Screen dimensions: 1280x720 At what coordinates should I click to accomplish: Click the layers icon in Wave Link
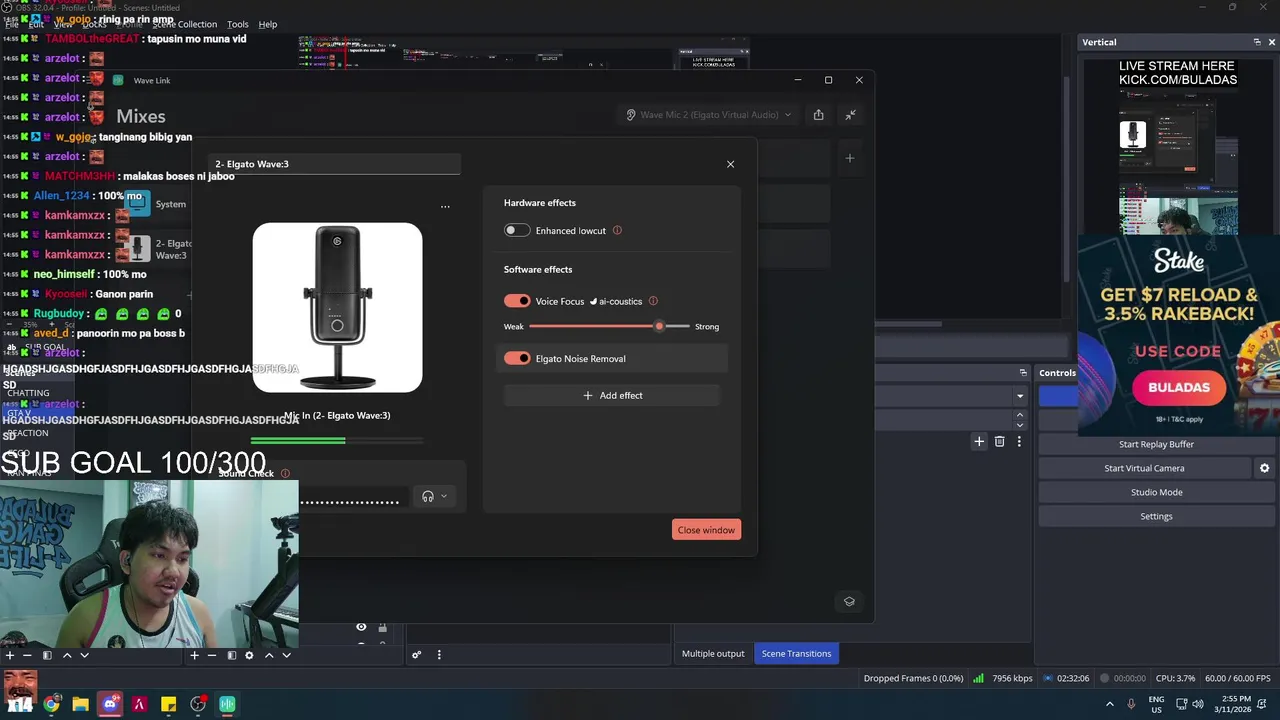click(x=849, y=601)
